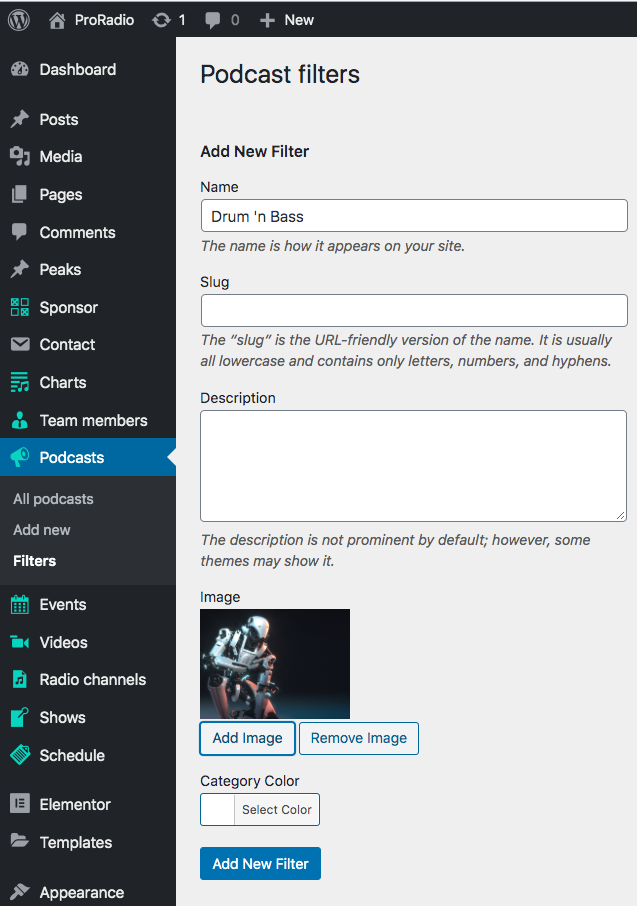
Task: Click the Remove Image button
Action: click(x=358, y=738)
